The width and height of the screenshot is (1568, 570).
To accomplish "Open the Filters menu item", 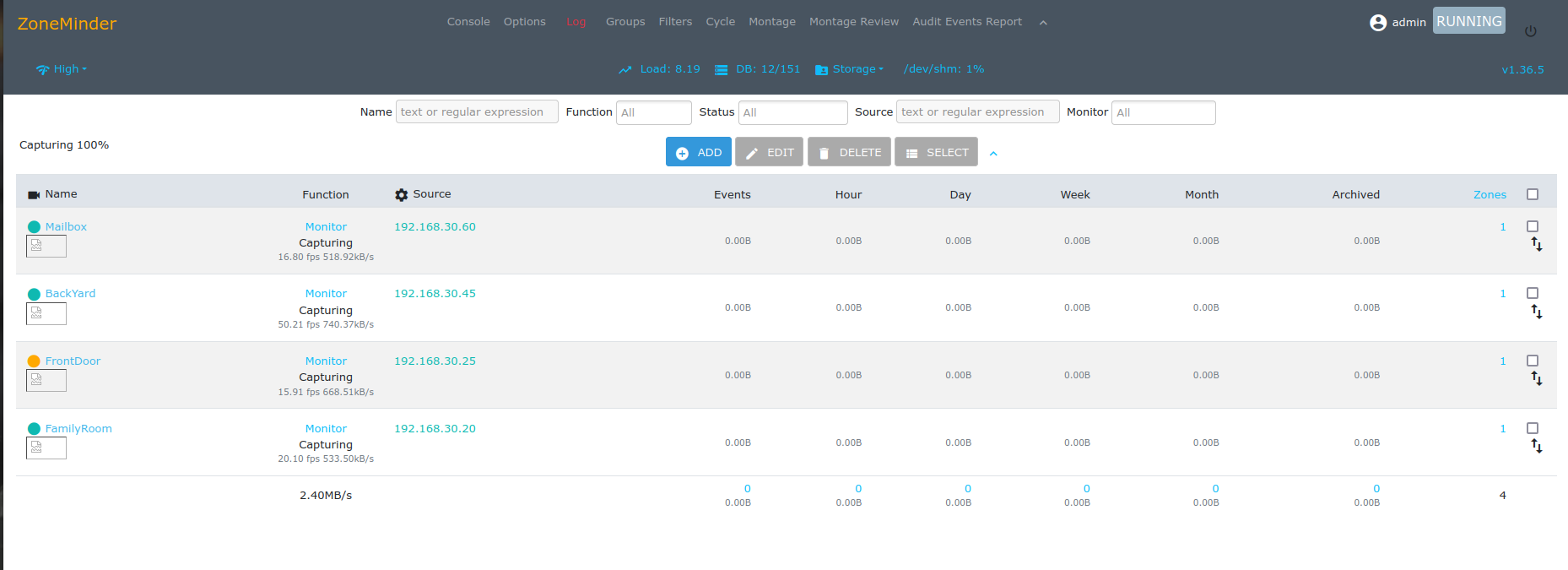I will [x=675, y=22].
